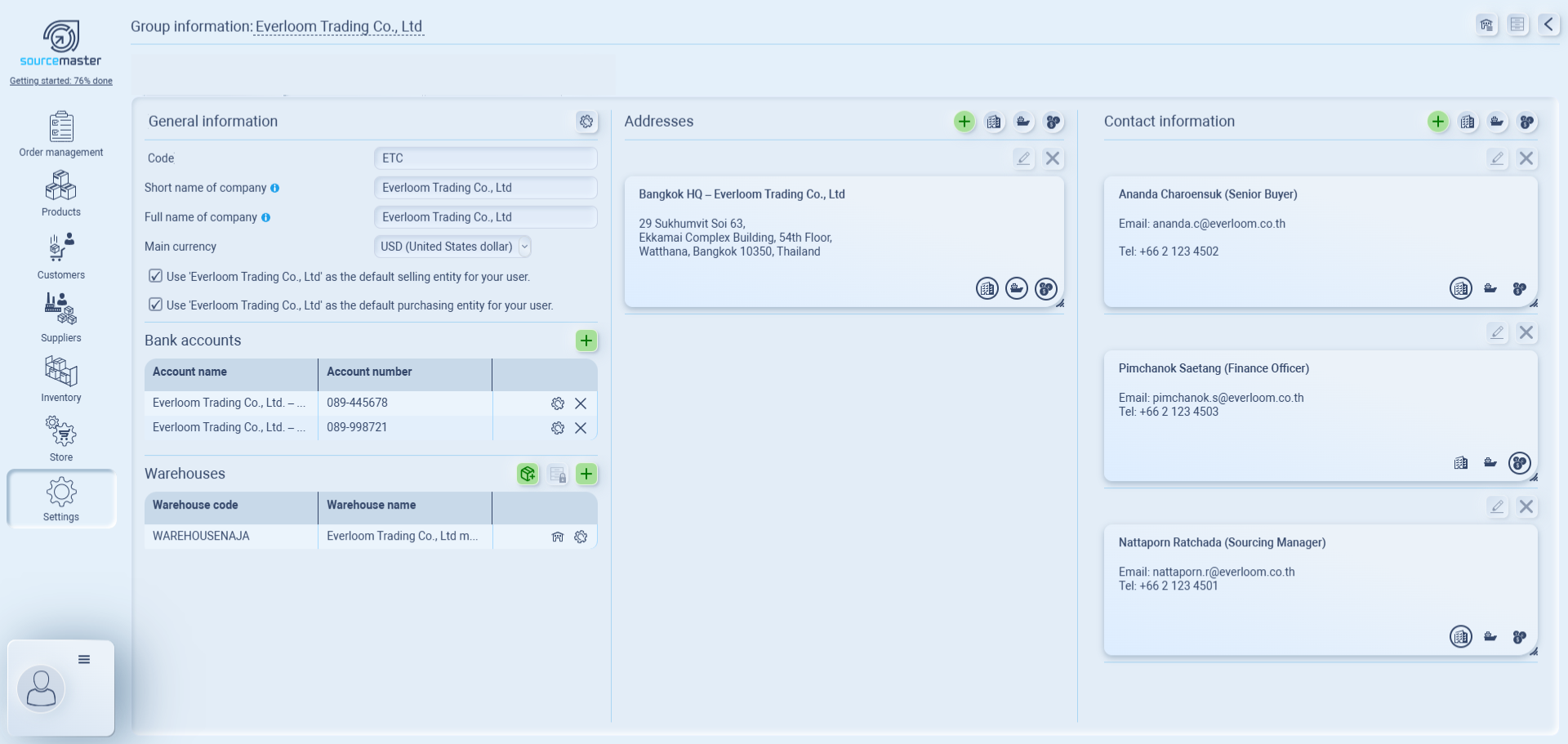The image size is (1568, 744).
Task: Delete Ananda Charoensuk contact card
Action: 1526,158
